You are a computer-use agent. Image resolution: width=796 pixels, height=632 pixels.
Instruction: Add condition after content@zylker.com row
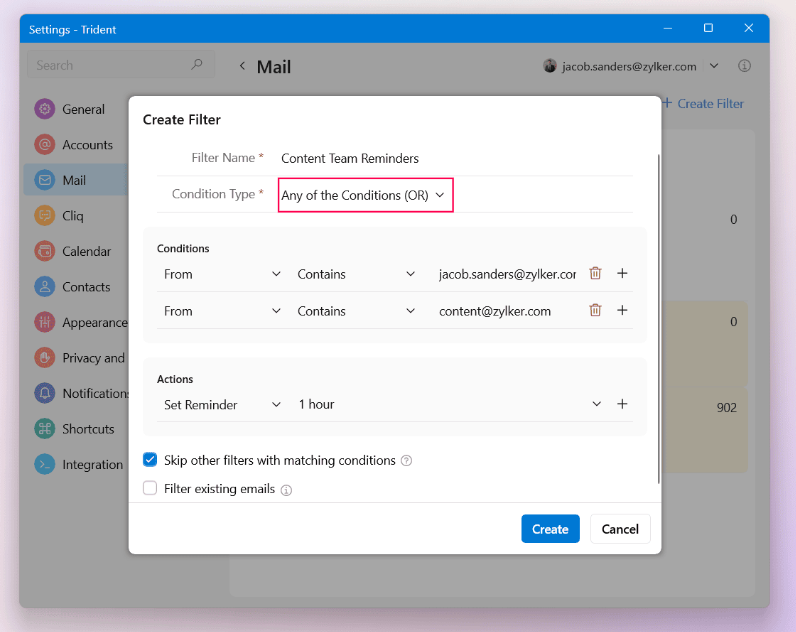[622, 310]
